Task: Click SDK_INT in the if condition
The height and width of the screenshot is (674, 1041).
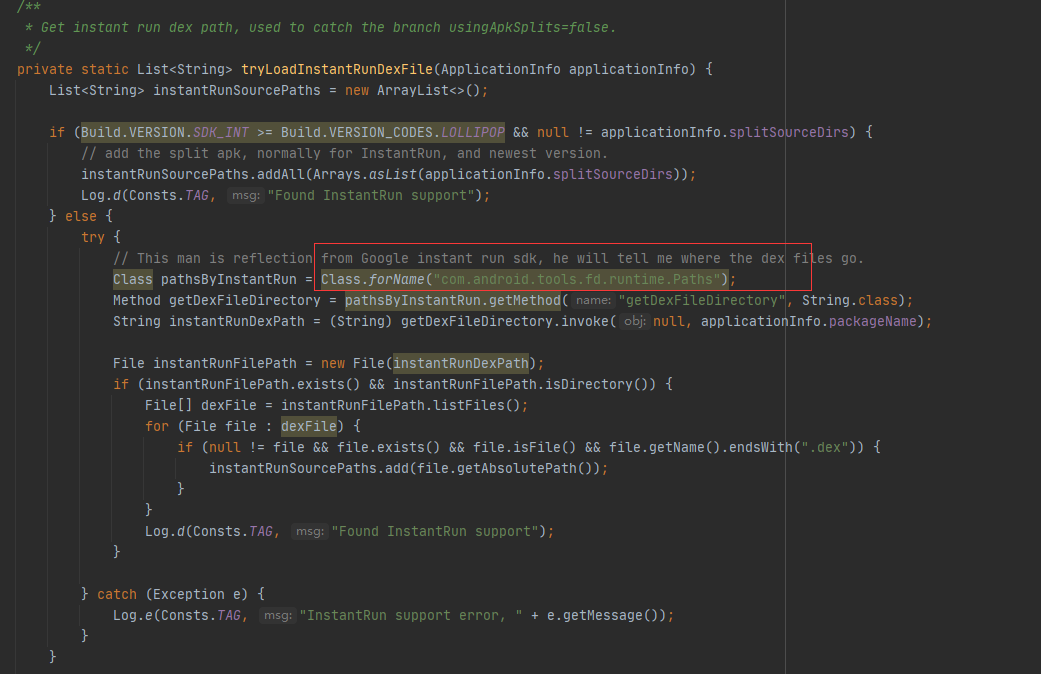Action: point(220,132)
